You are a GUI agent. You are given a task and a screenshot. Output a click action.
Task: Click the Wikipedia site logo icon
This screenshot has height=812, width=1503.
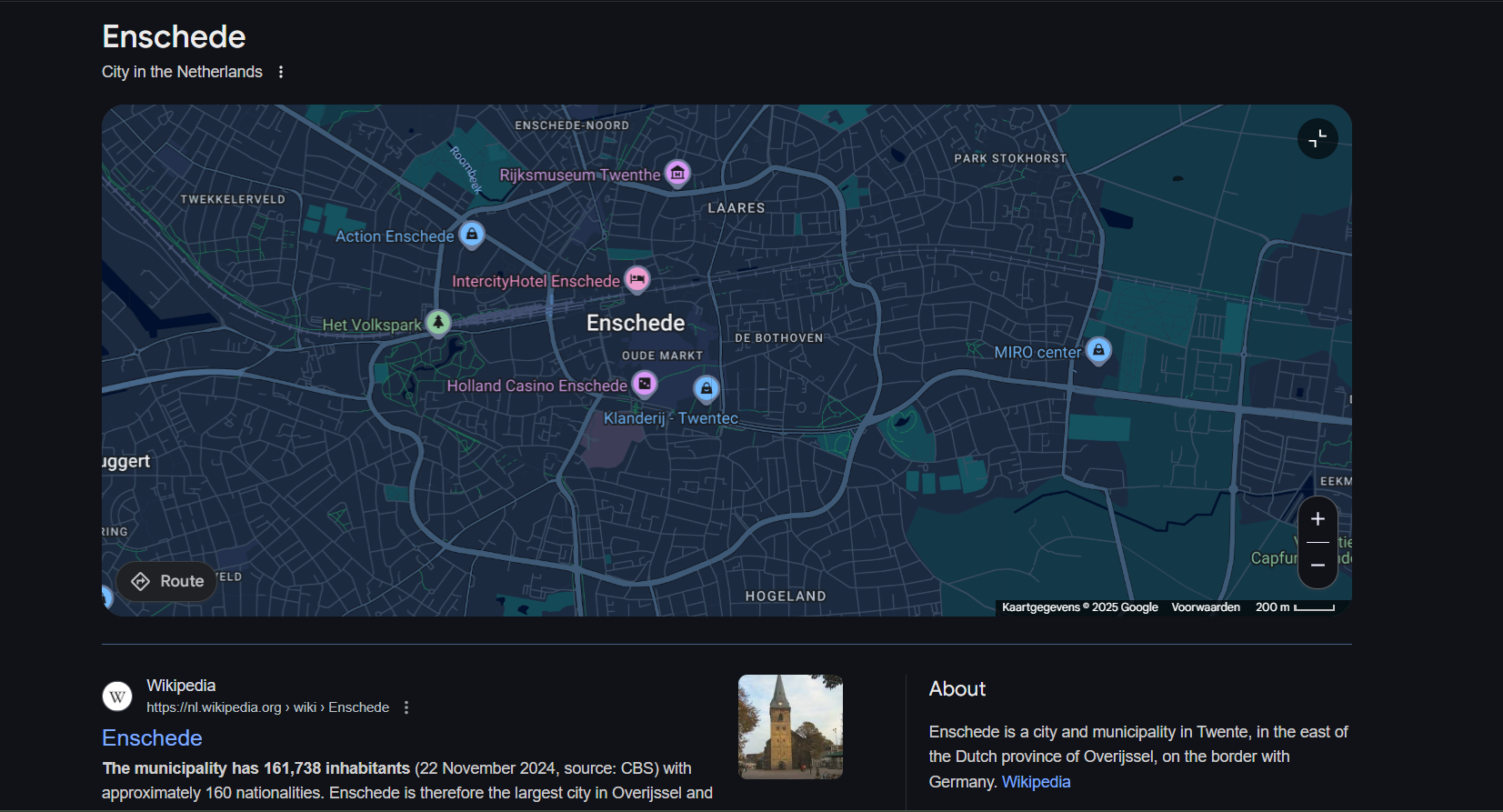click(x=117, y=697)
